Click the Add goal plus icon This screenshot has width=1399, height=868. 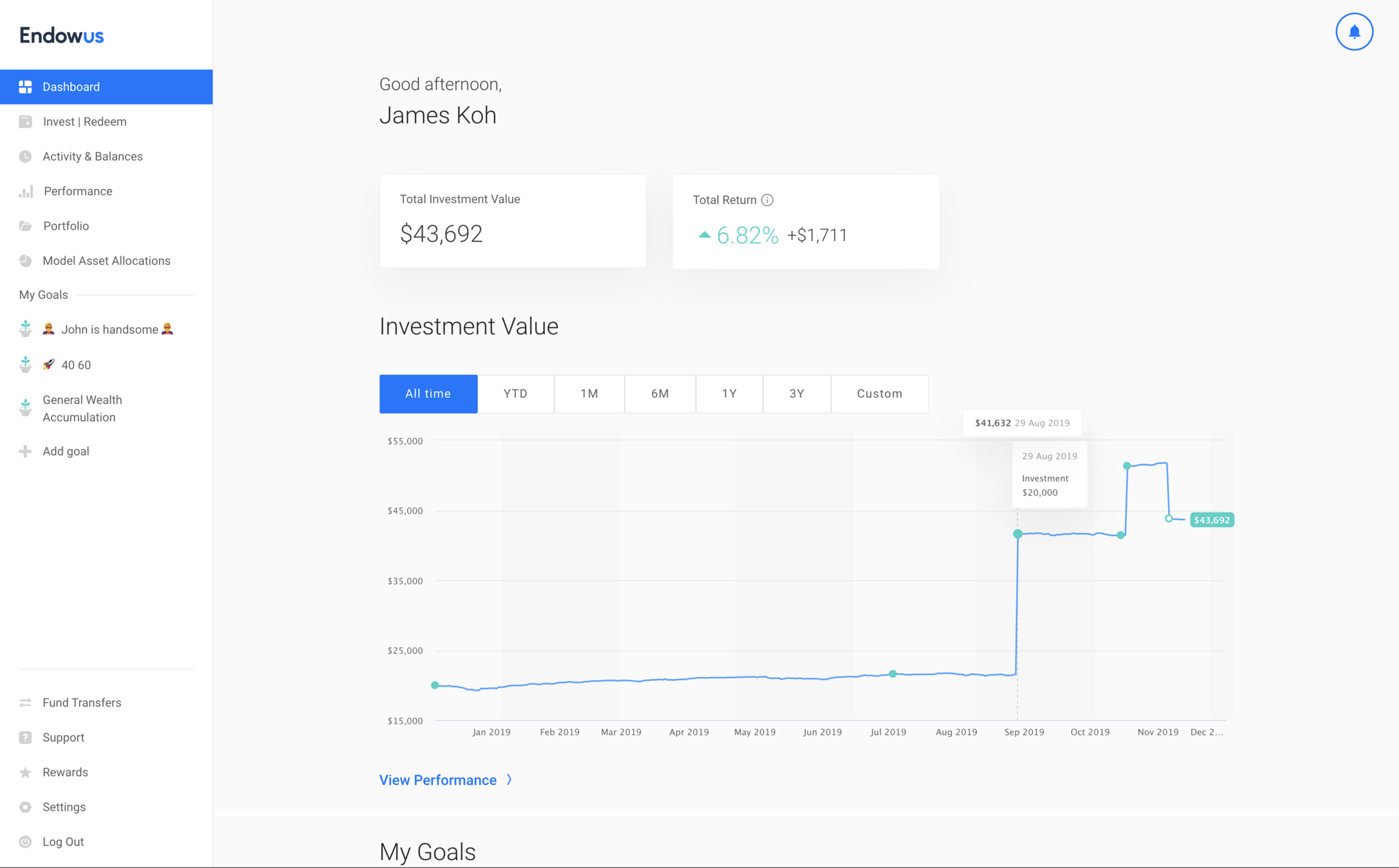coord(26,451)
